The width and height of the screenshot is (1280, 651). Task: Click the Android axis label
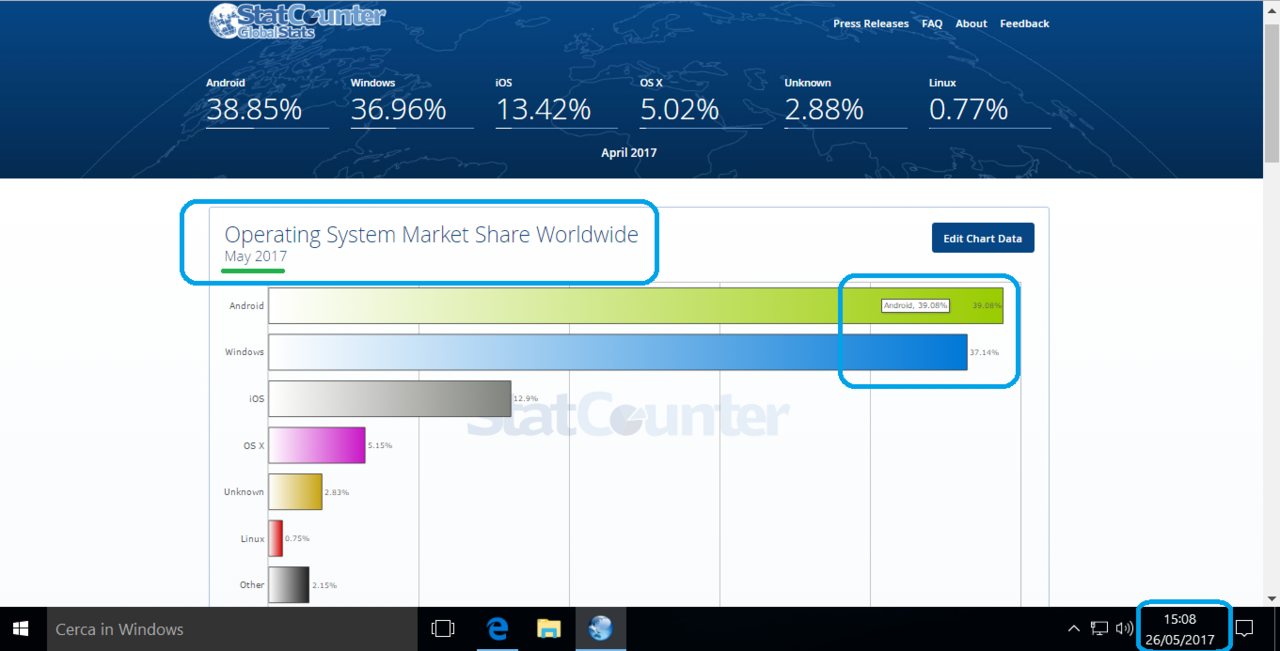coord(247,306)
